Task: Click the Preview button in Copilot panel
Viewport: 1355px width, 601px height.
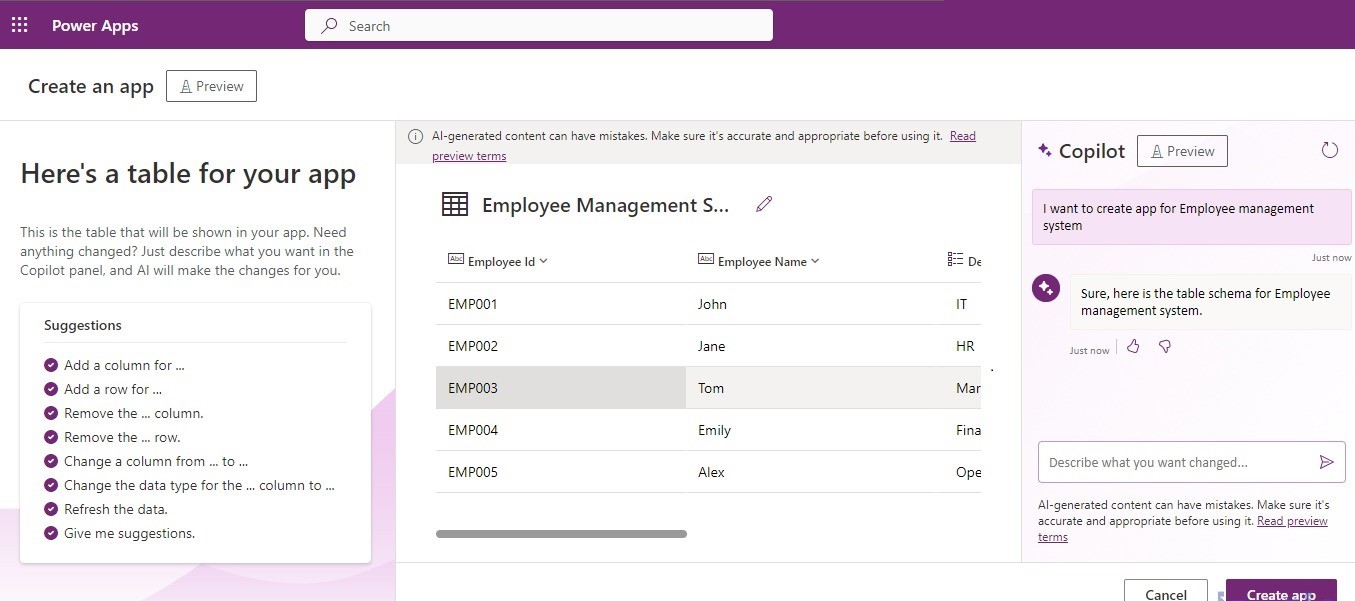Action: 1182,151
